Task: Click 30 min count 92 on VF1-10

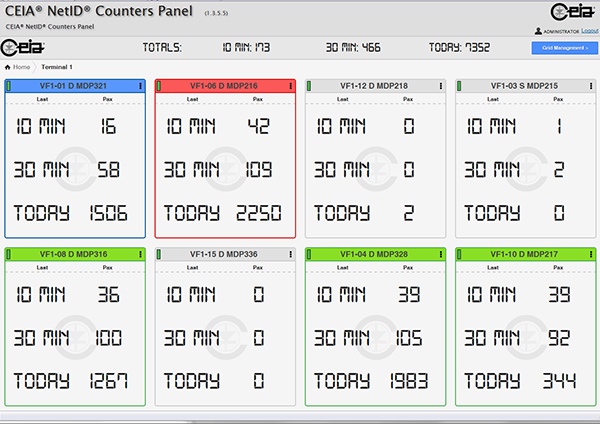Action: 559,338
